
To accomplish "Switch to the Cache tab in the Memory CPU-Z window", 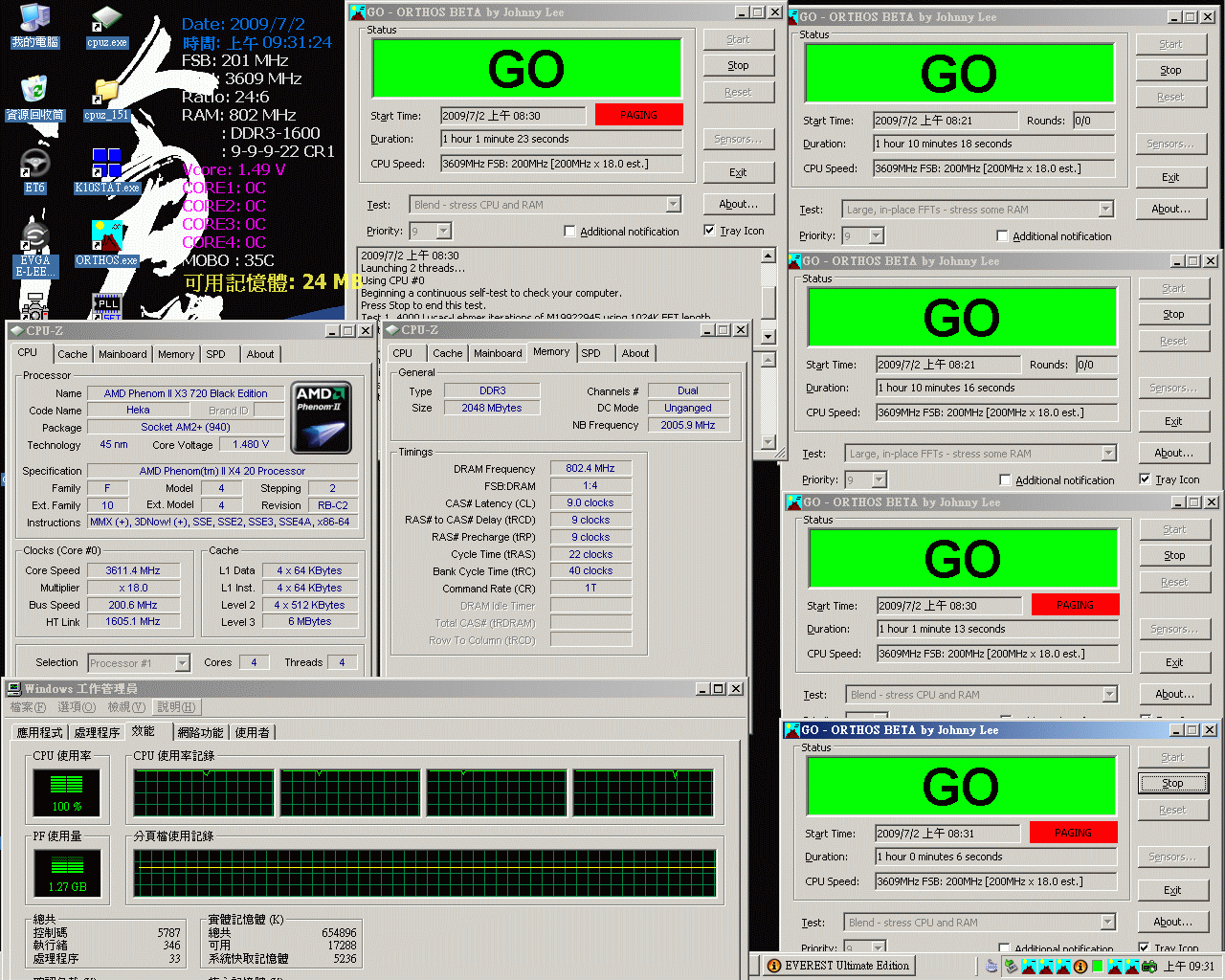I will coord(447,353).
